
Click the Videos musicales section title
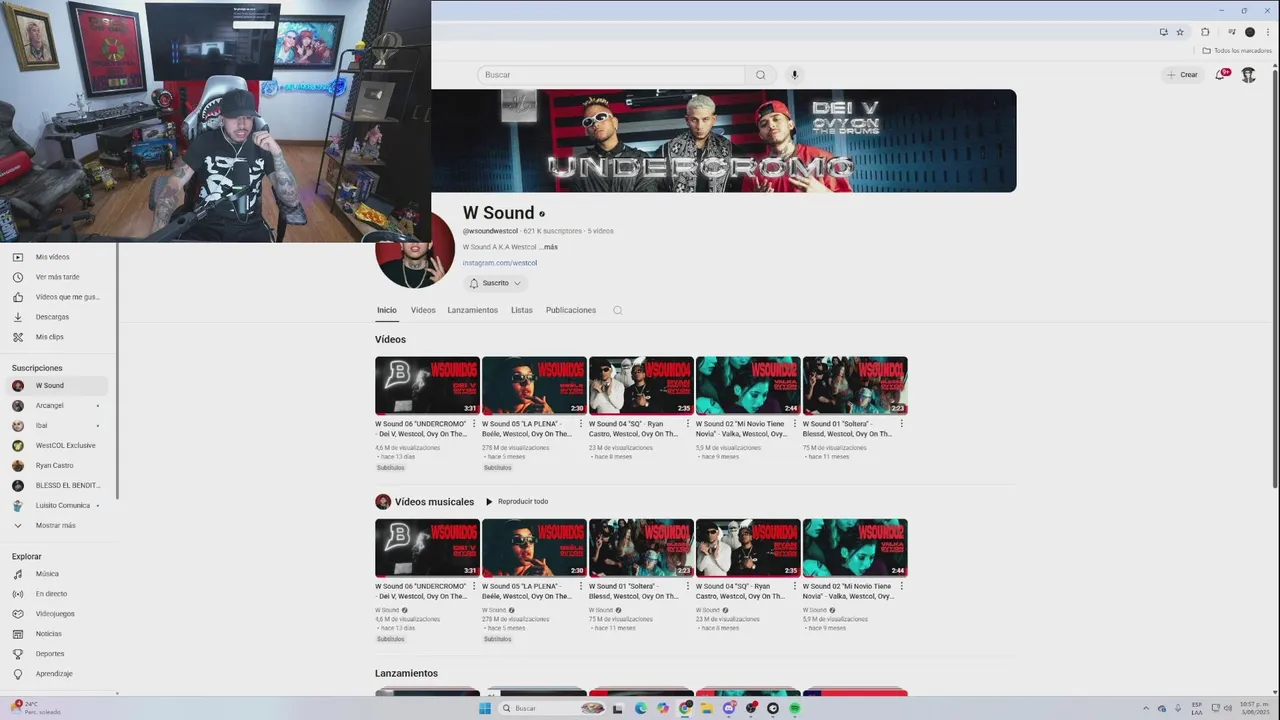click(x=434, y=502)
